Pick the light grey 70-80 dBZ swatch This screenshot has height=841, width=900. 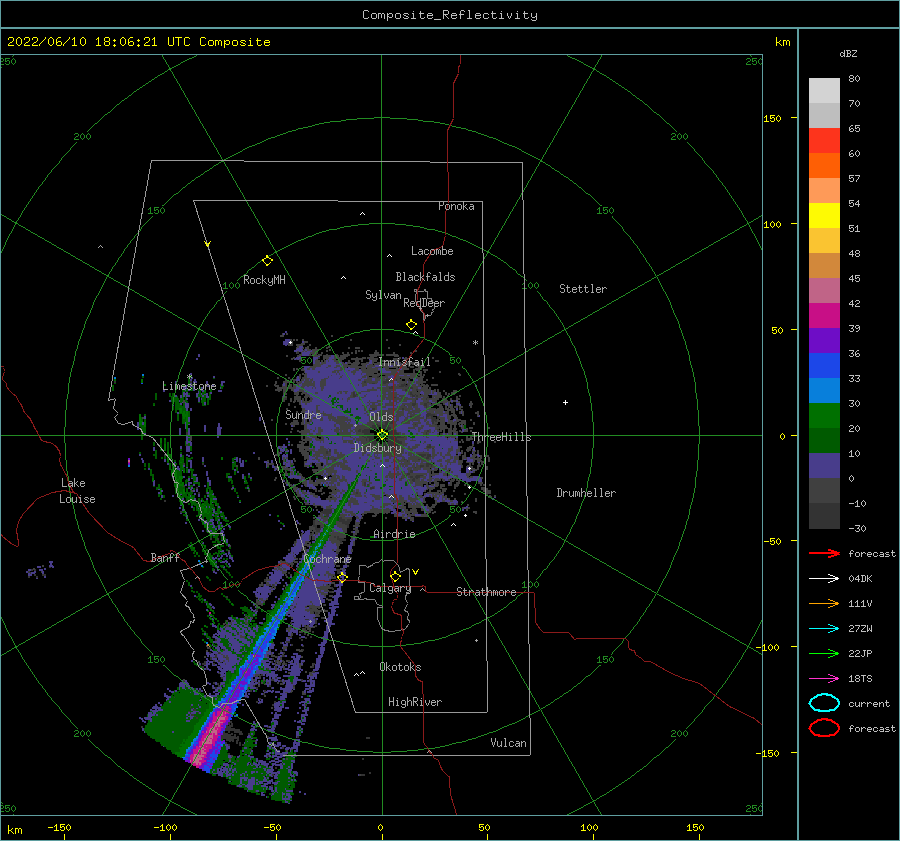click(824, 91)
